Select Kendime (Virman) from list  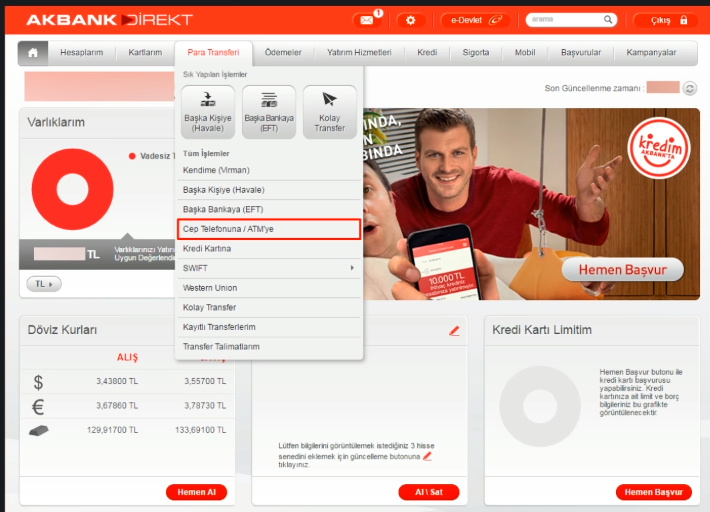pyautogui.click(x=269, y=170)
